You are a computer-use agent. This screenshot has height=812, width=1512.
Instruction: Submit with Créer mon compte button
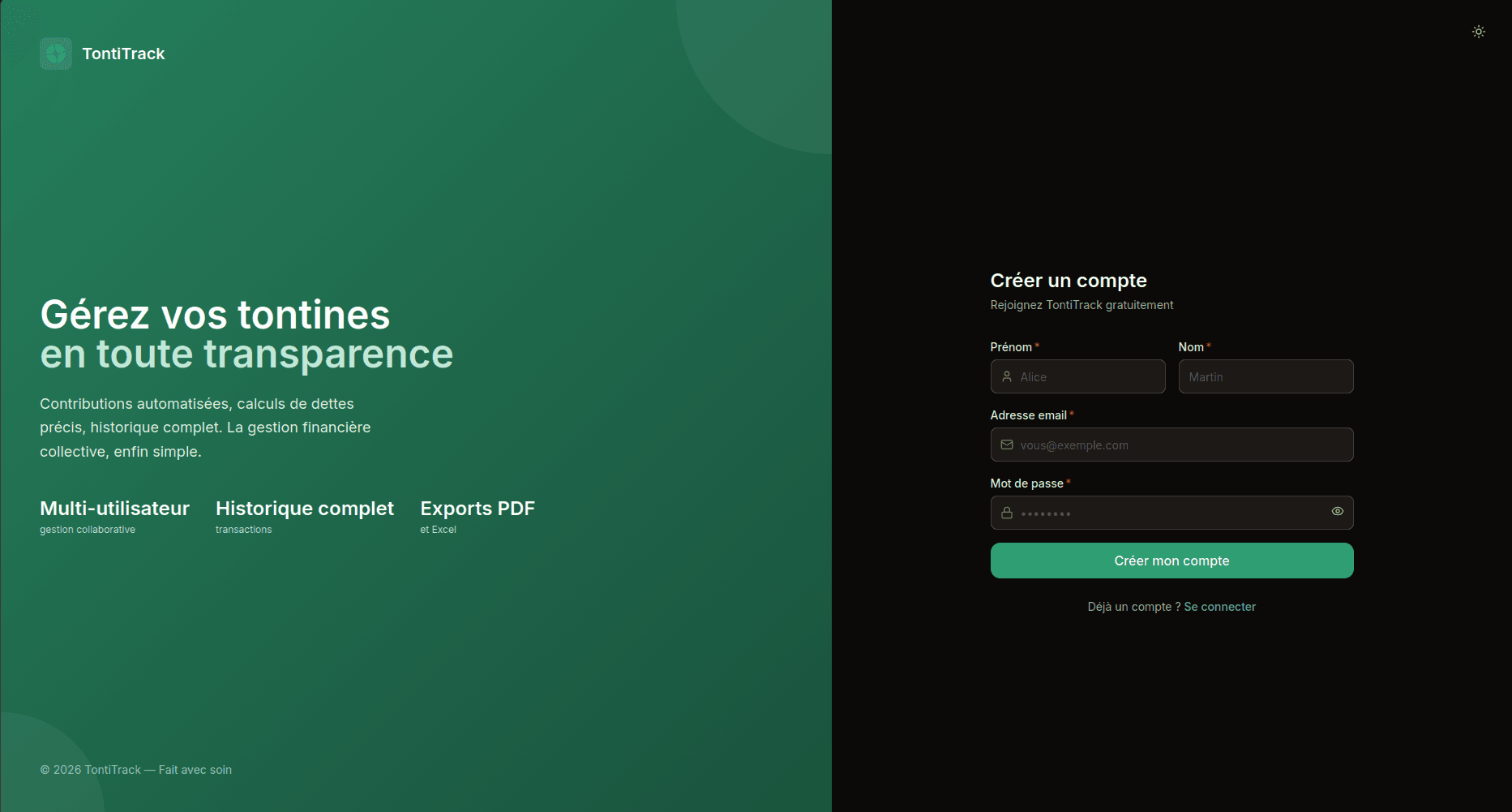1172,561
